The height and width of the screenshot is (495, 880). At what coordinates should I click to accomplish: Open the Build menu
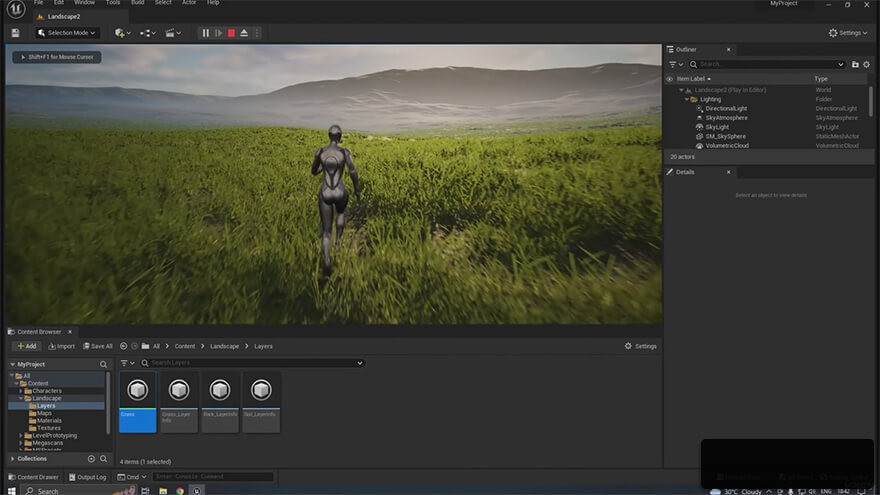(x=137, y=3)
